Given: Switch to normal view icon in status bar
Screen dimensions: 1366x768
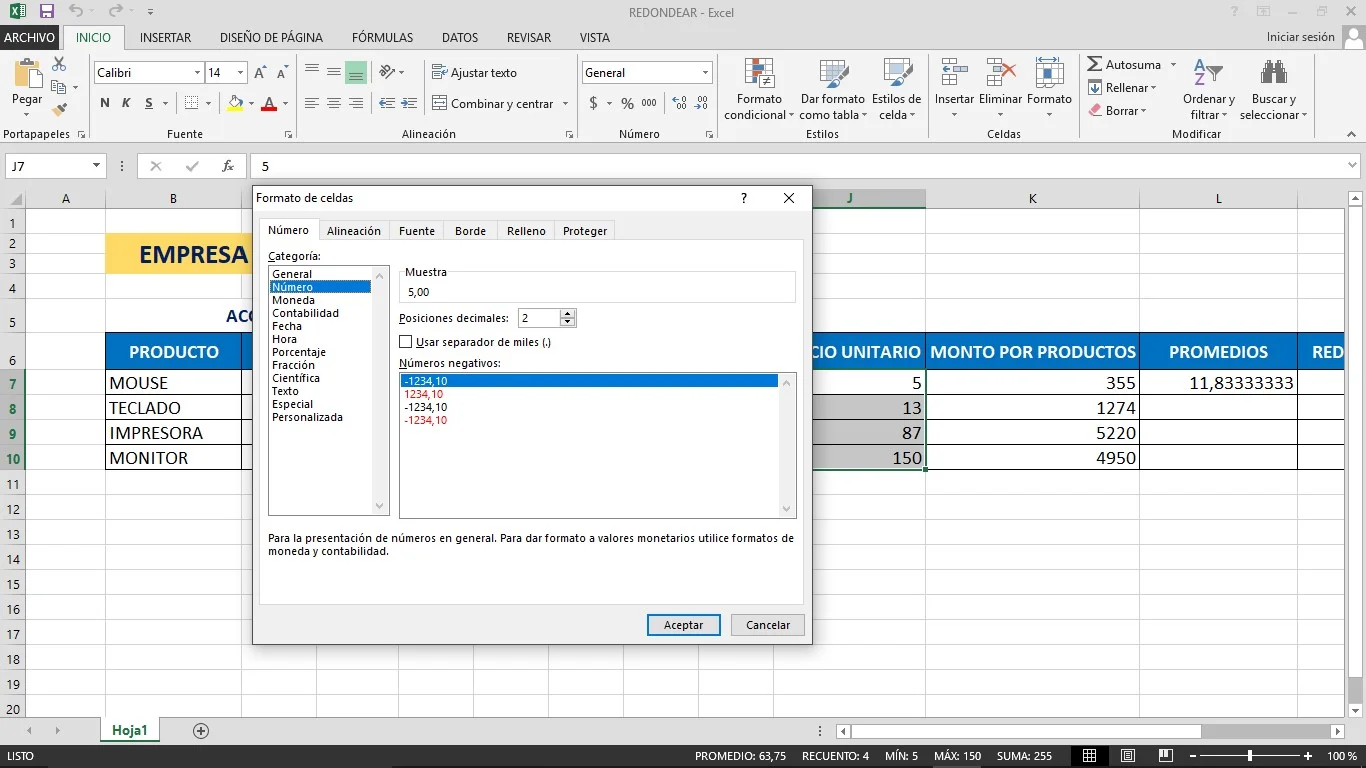Looking at the screenshot, I should 1090,756.
